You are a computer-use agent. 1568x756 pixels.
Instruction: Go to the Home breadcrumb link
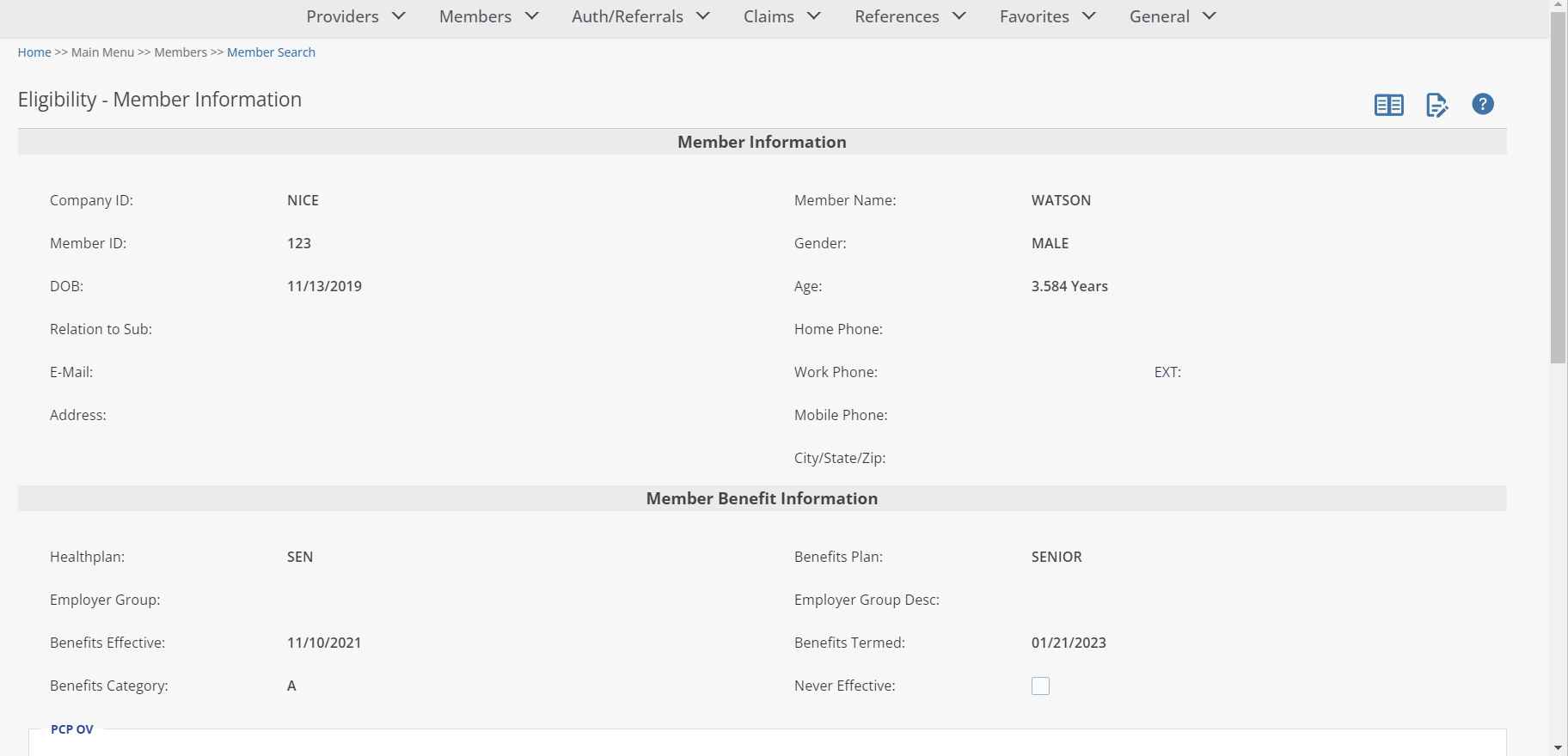34,52
